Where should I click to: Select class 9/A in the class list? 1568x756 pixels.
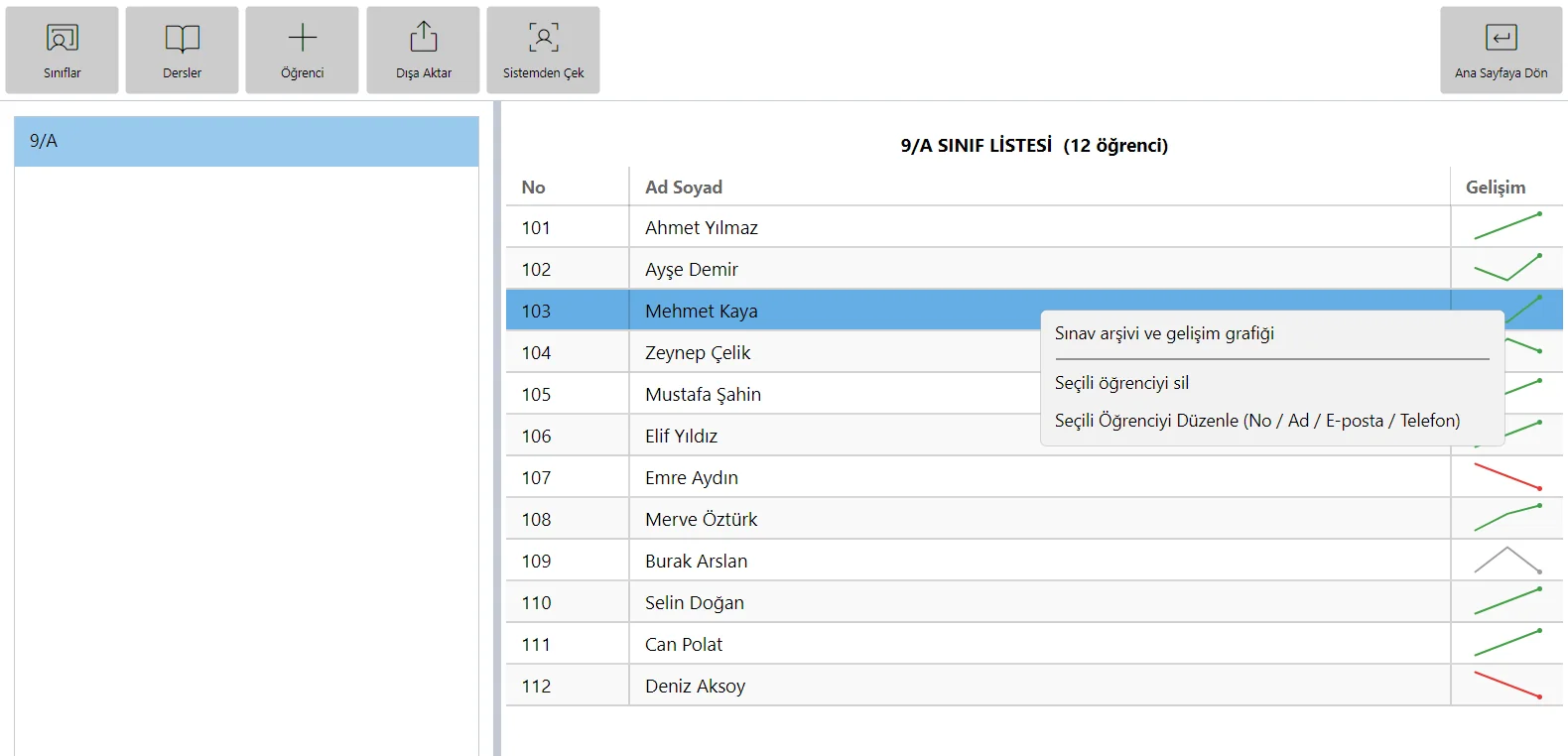(246, 141)
